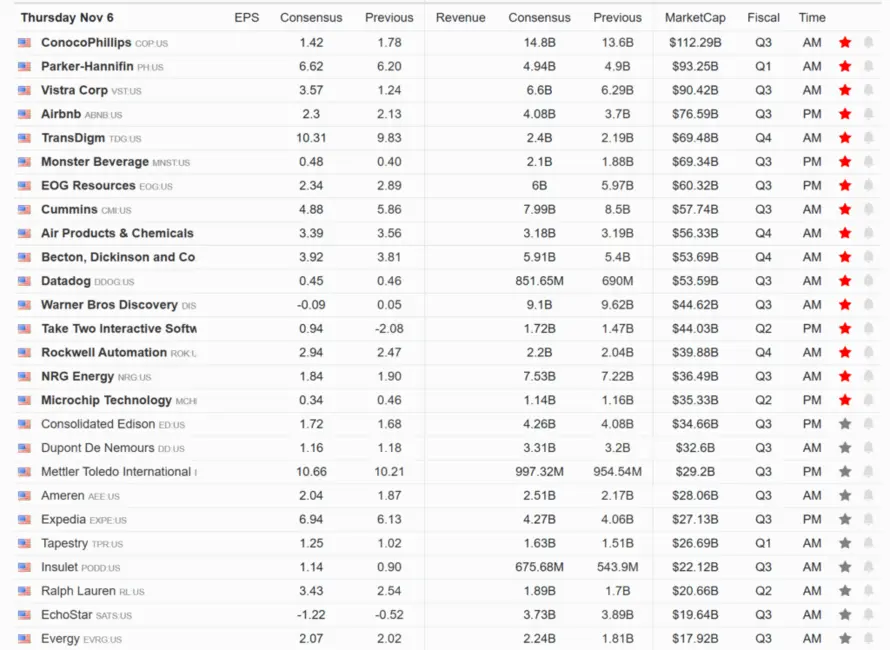
Task: Favorite Consolidated Edison with the gray star
Action: click(x=845, y=424)
